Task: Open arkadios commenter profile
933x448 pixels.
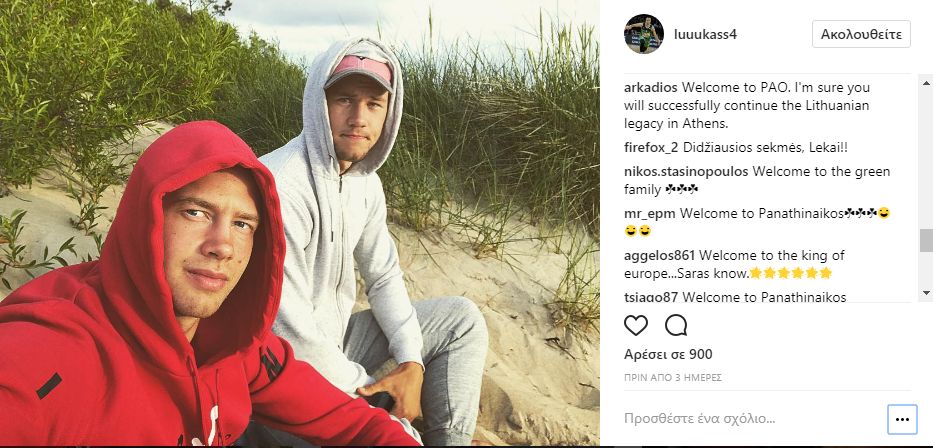Action: pyautogui.click(x=651, y=87)
